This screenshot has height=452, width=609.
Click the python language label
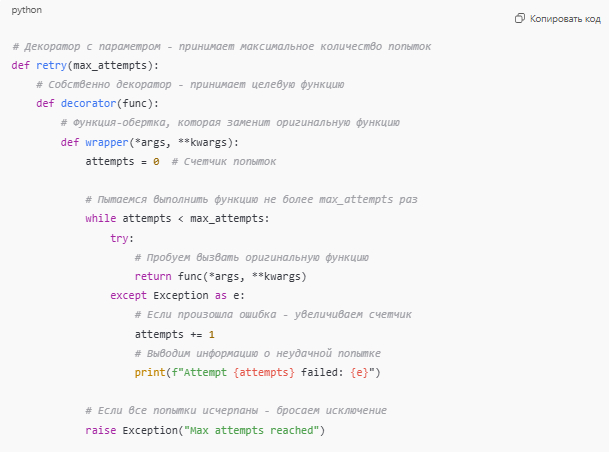tap(26, 9)
